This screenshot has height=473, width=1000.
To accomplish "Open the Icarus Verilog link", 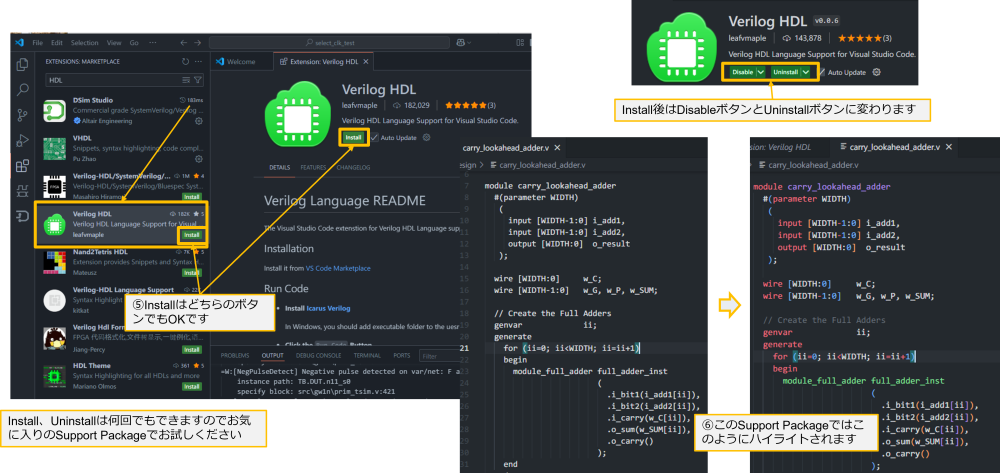I will point(328,308).
